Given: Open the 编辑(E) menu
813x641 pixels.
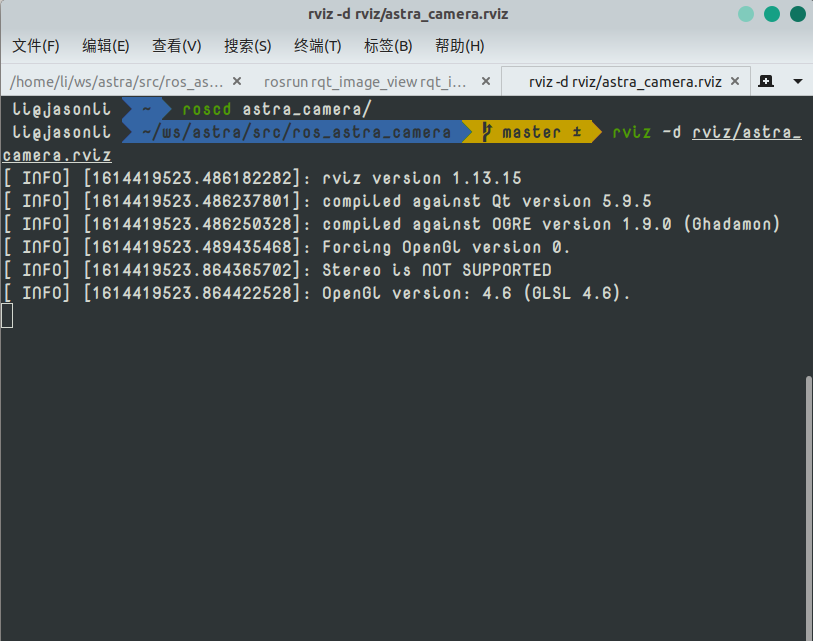Looking at the screenshot, I should click(106, 46).
